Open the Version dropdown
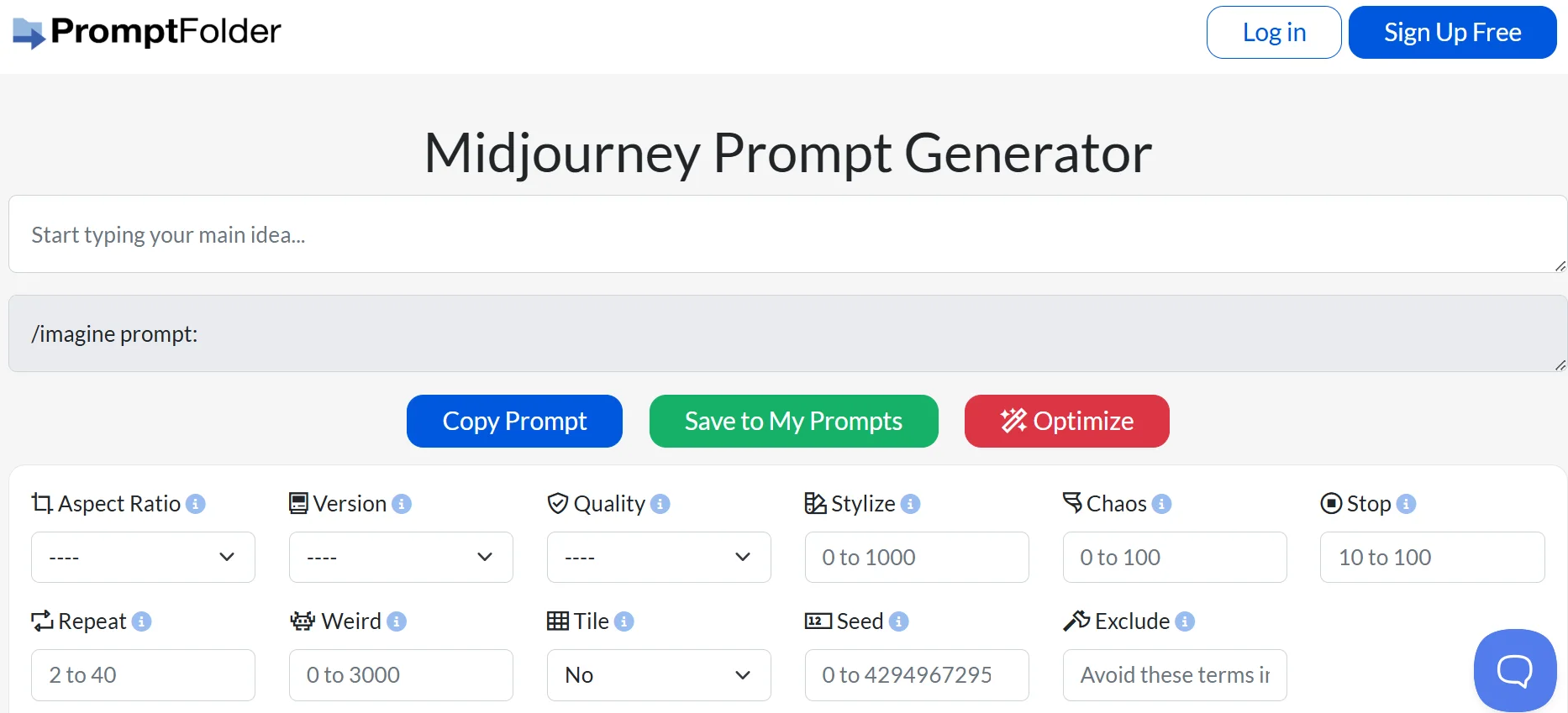The height and width of the screenshot is (713, 1568). pos(401,557)
